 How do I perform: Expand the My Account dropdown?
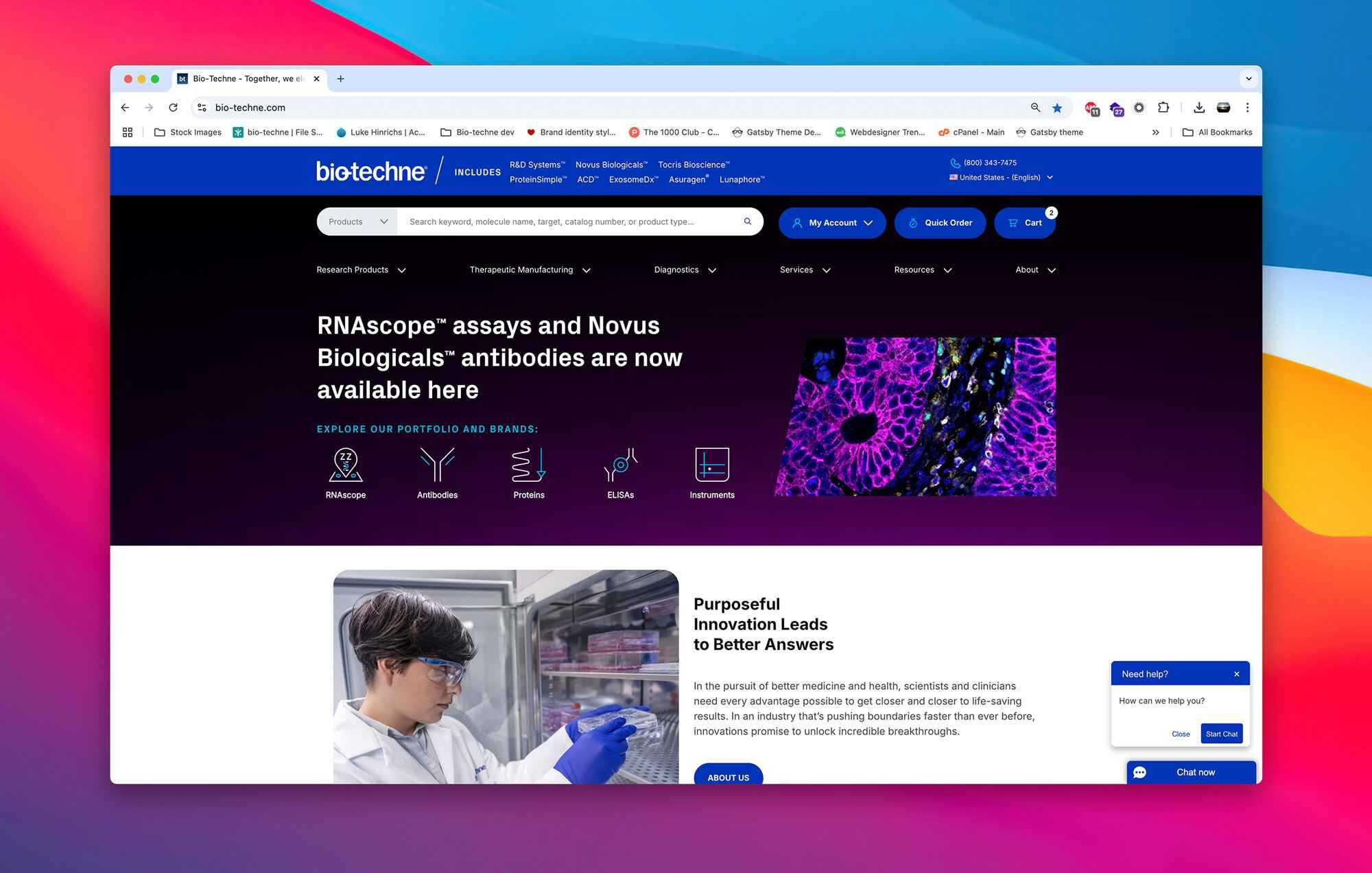pos(832,223)
